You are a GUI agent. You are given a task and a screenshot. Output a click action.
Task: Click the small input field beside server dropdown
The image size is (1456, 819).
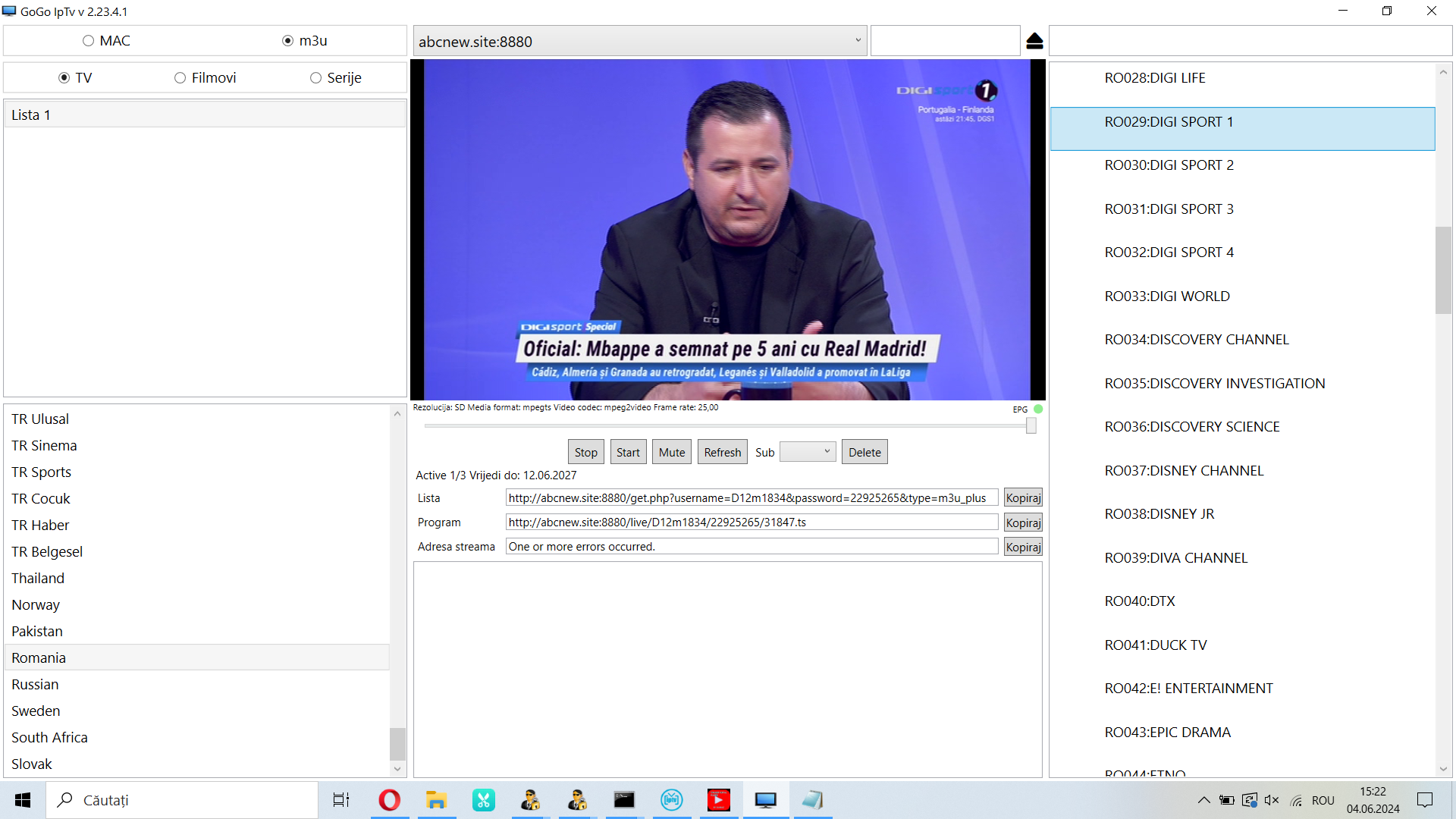945,41
